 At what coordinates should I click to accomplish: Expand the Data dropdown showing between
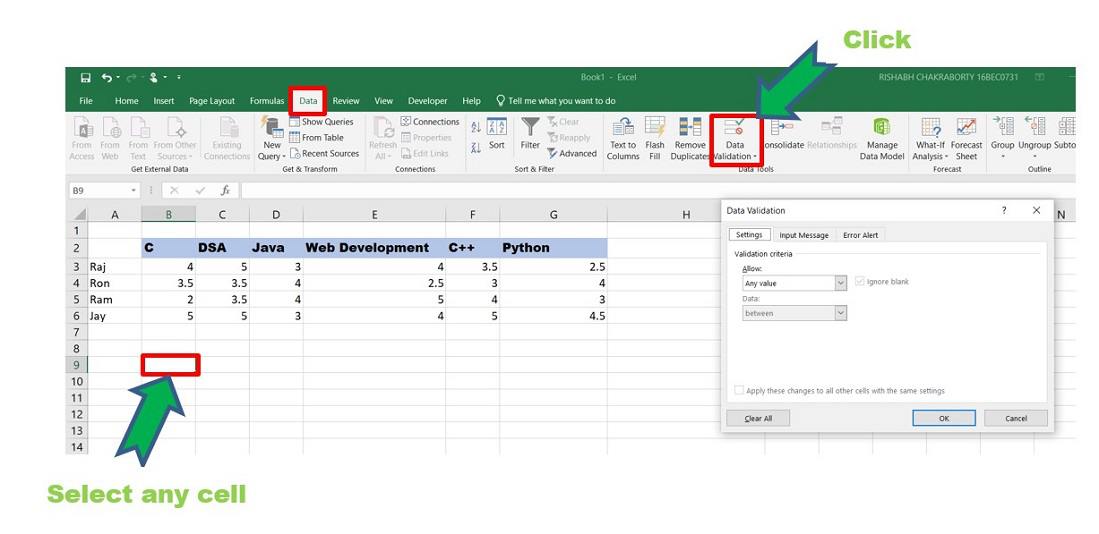[794, 313]
